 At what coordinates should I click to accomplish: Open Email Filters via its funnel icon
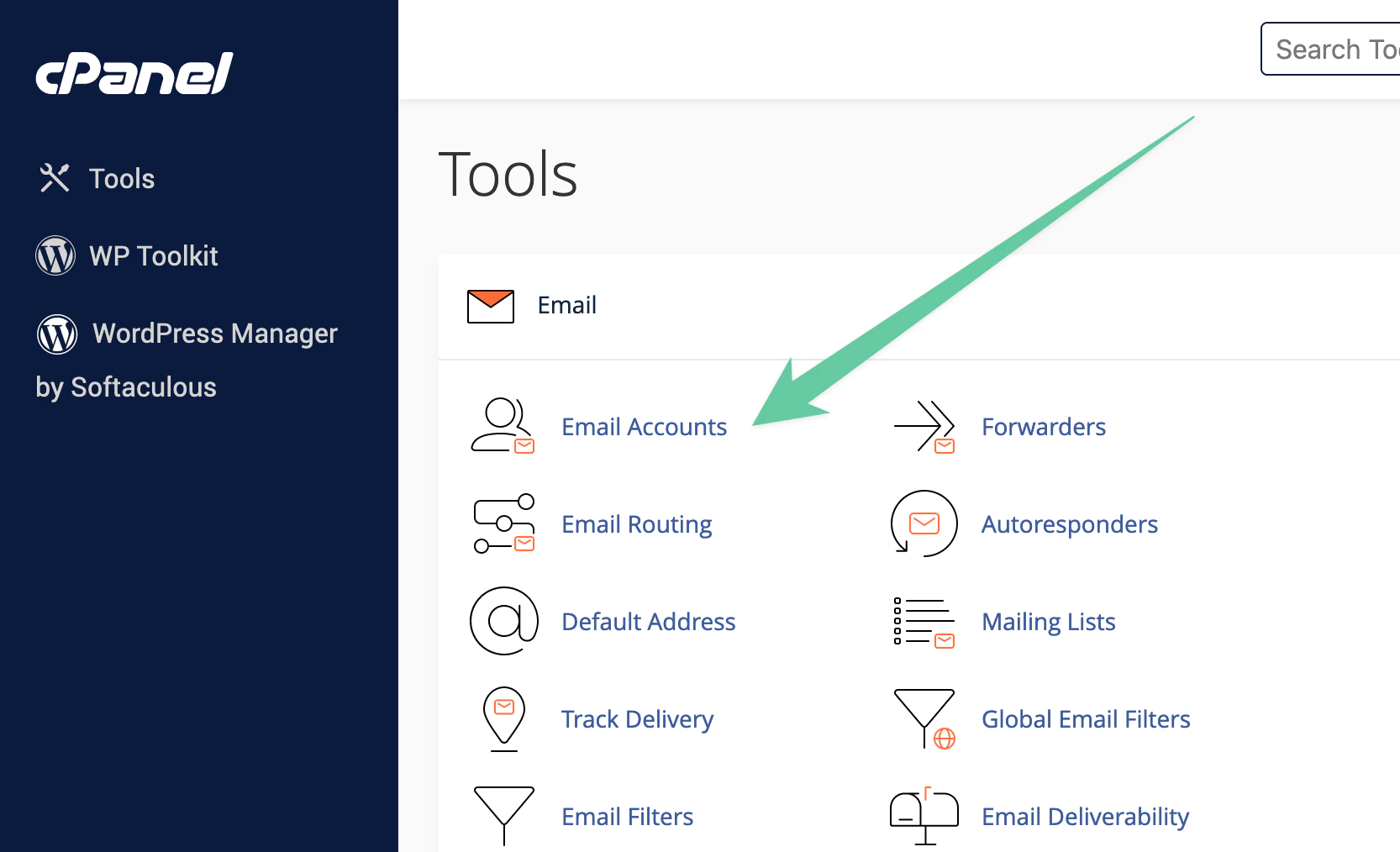point(503,813)
